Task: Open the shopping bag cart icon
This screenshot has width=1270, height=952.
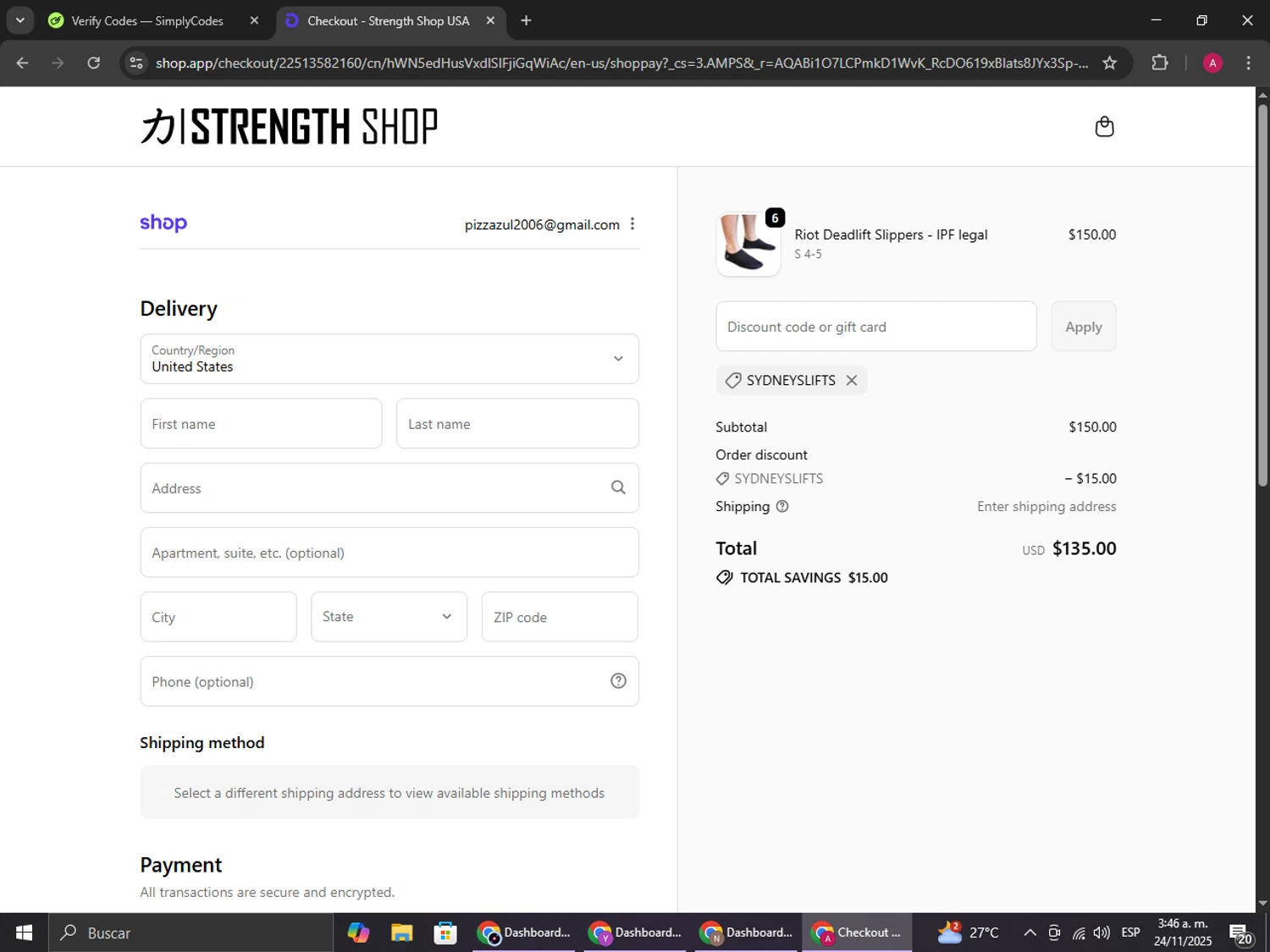Action: [1104, 127]
